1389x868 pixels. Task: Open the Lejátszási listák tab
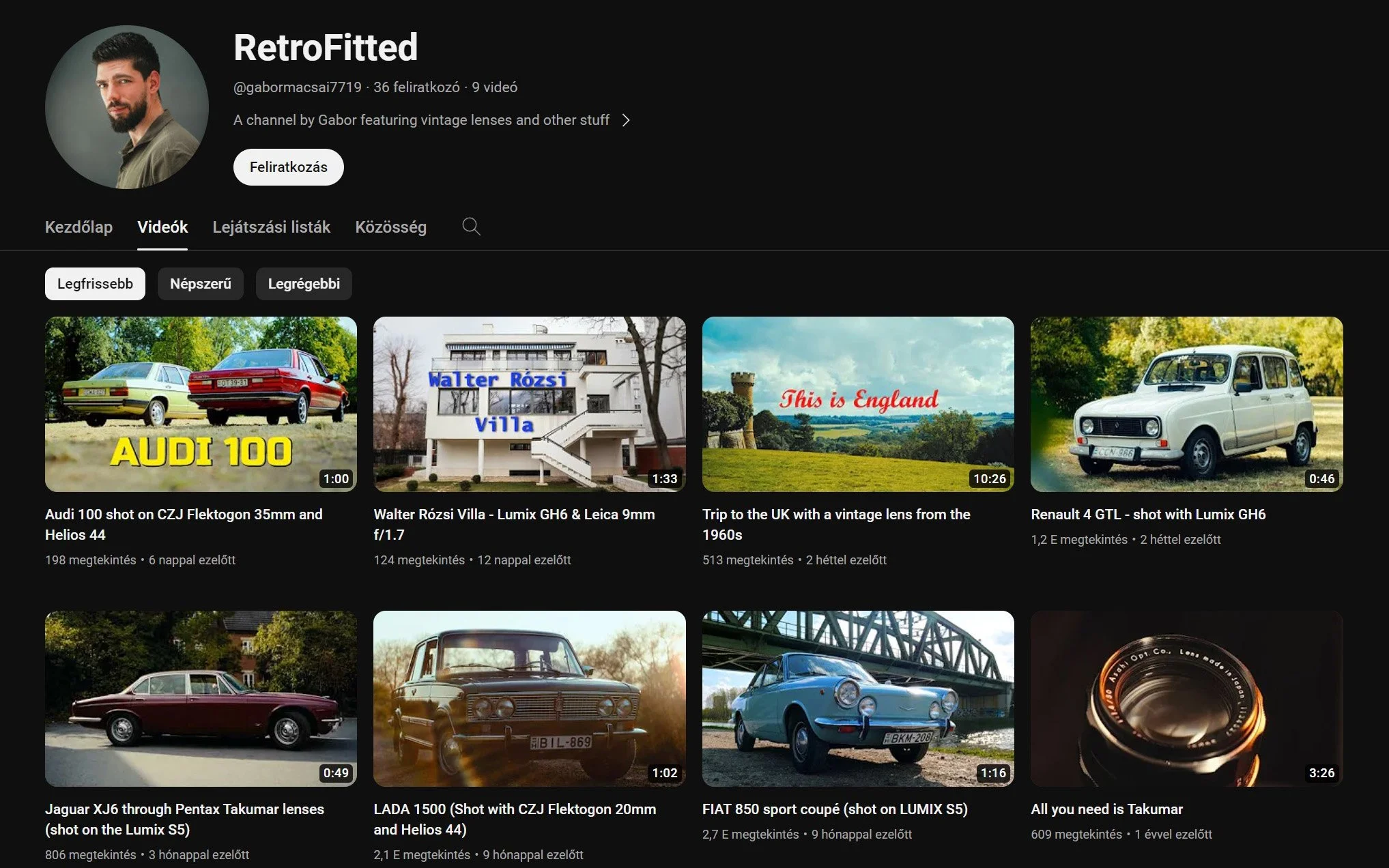(271, 227)
